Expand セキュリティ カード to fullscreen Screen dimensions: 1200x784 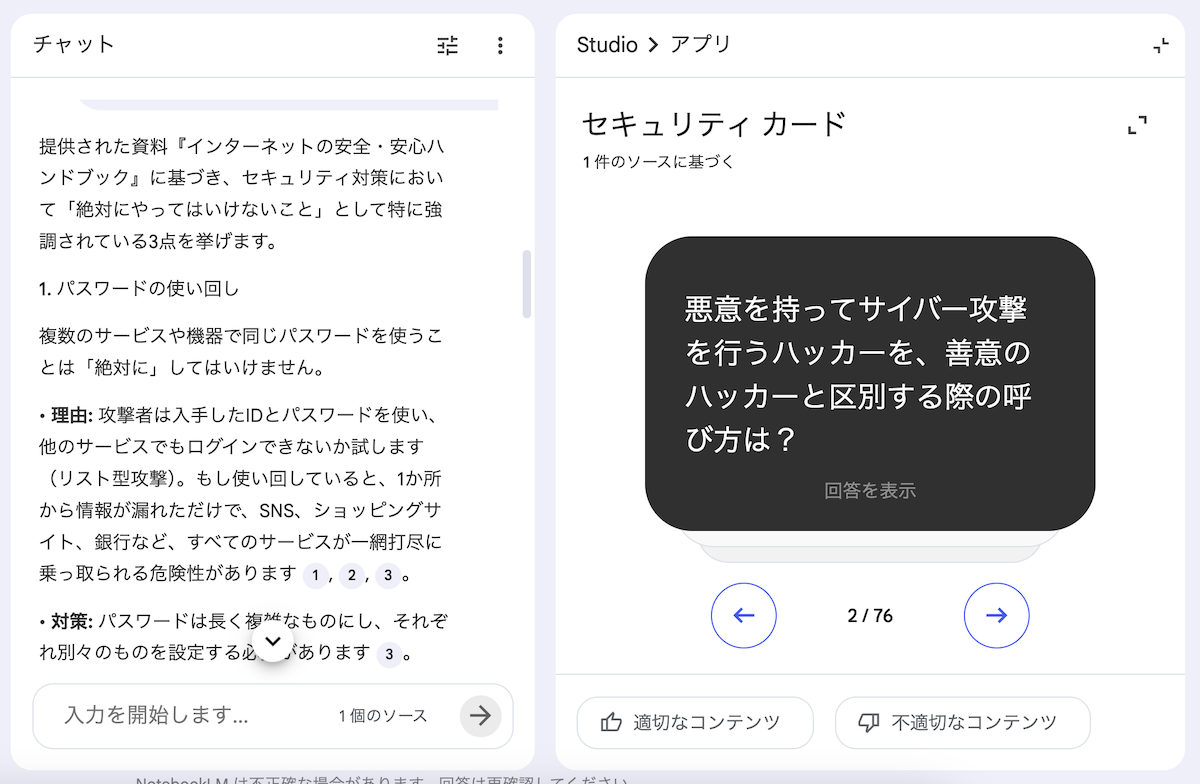[1137, 125]
